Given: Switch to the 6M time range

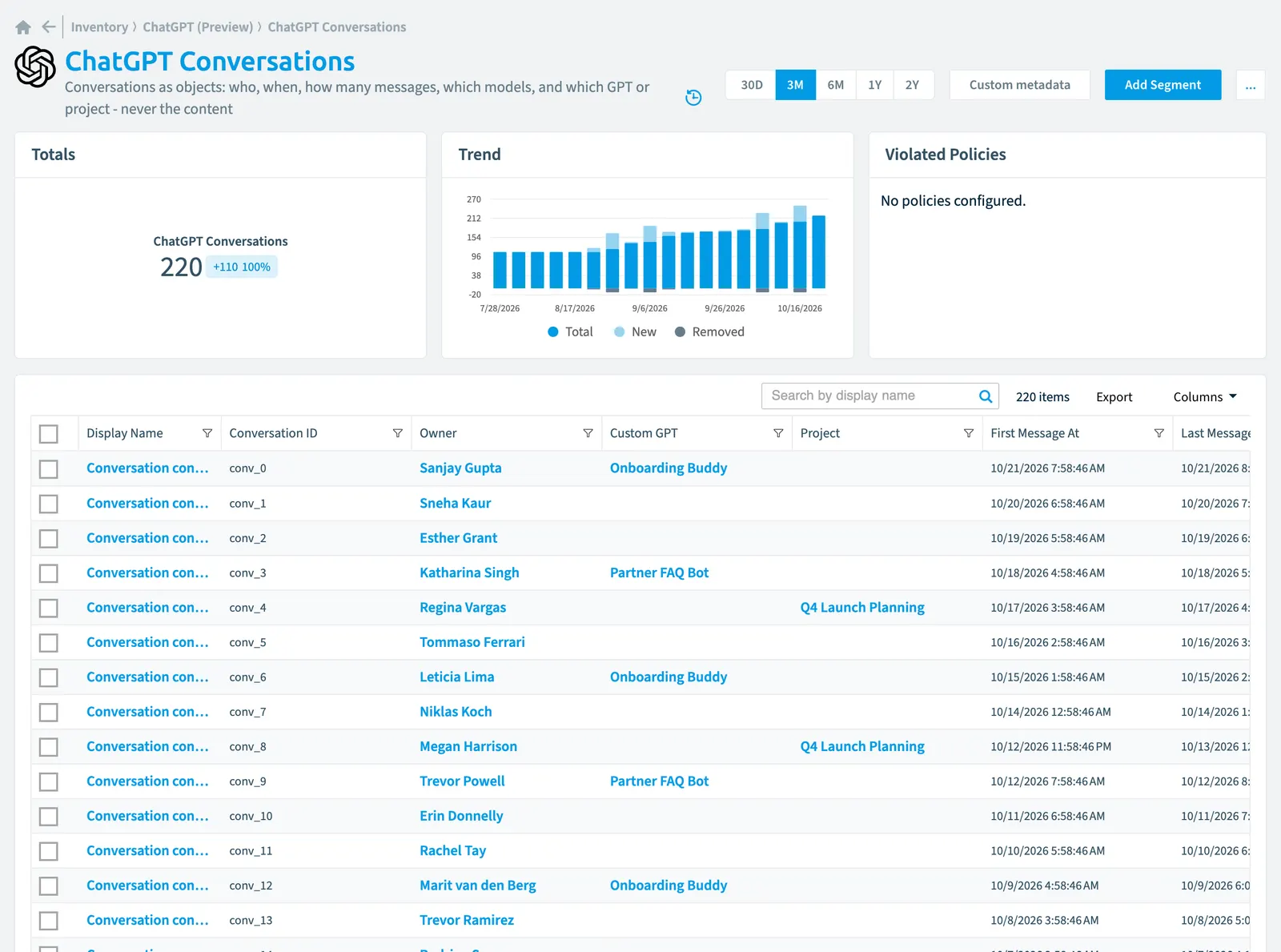Looking at the screenshot, I should (x=836, y=85).
